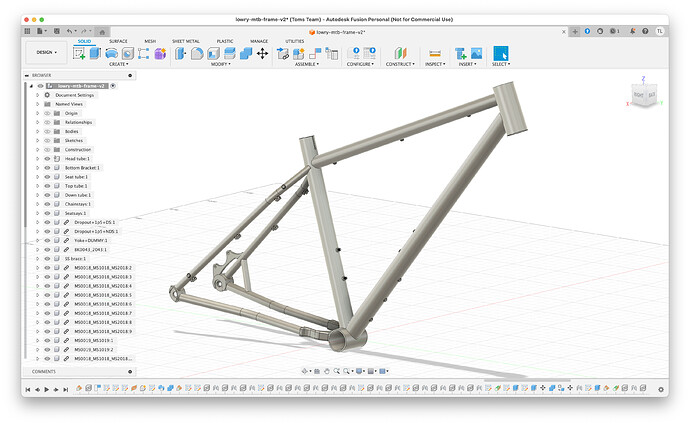The height and width of the screenshot is (424, 690).
Task: Open timeline settings gear at bottom right
Action: pos(661,388)
